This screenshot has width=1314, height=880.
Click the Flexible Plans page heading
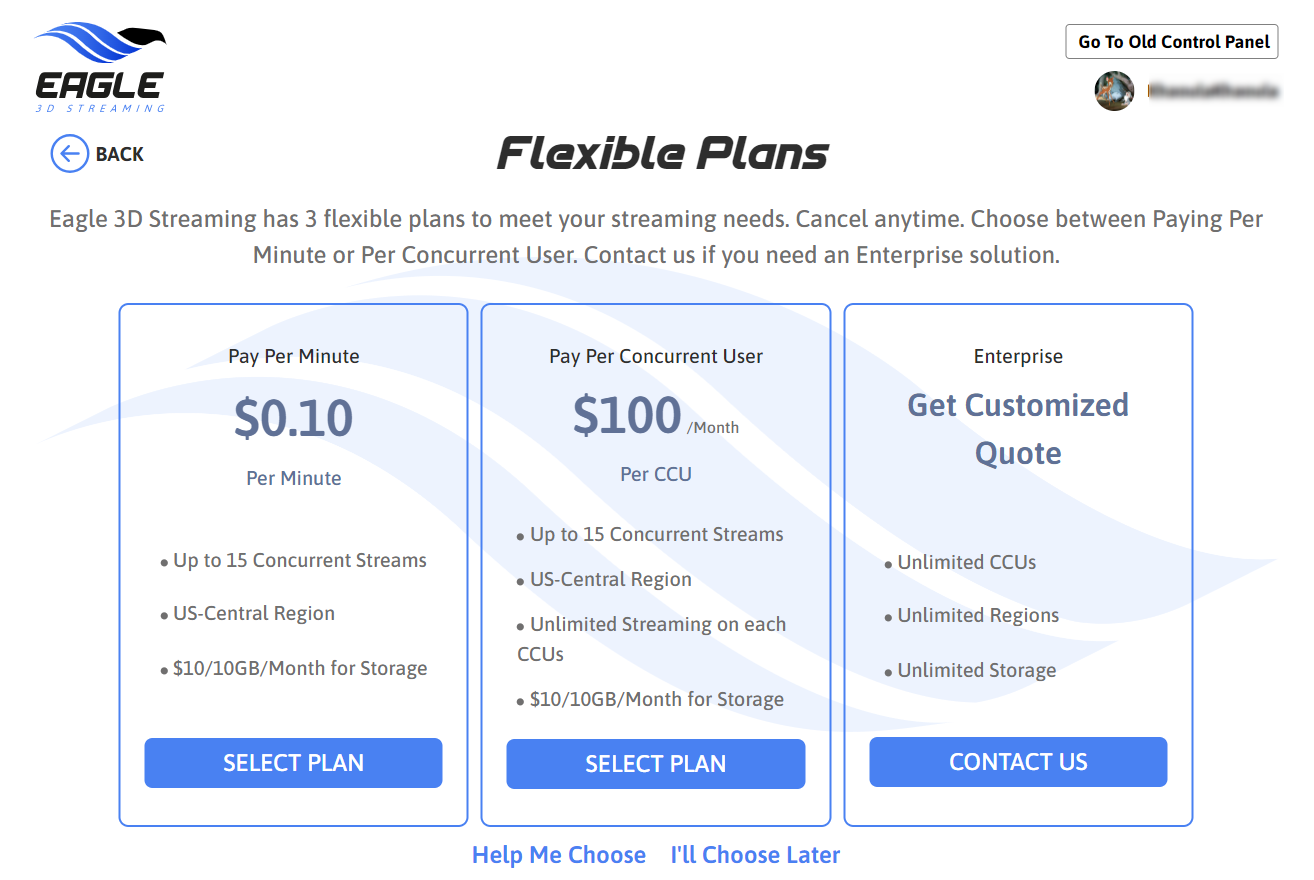tap(663, 154)
